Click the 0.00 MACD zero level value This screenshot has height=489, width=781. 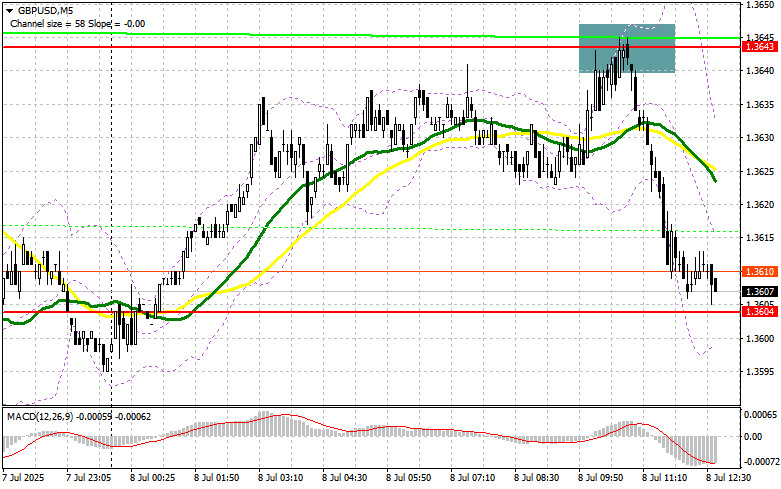752,437
